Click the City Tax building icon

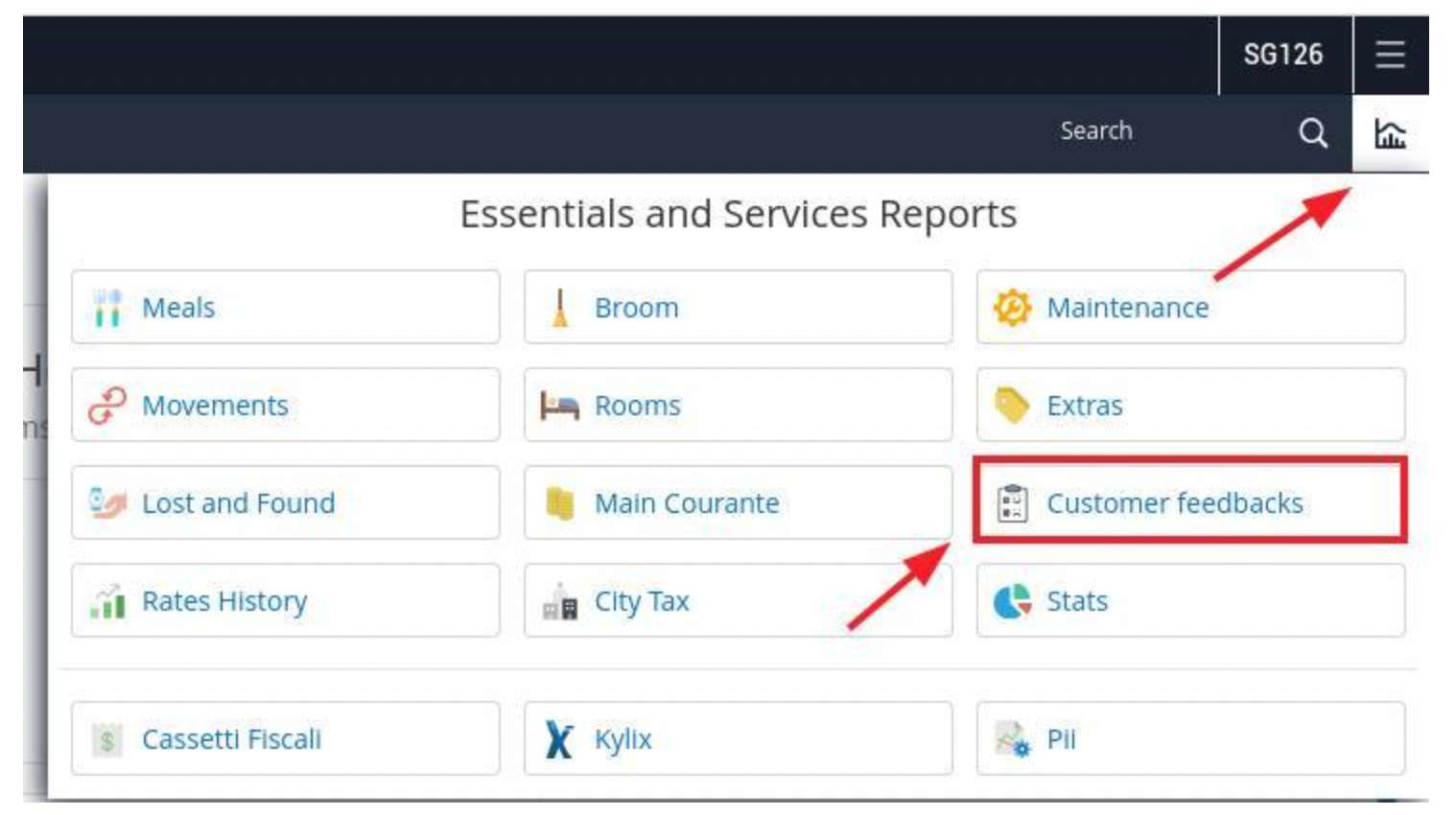pyautogui.click(x=560, y=602)
